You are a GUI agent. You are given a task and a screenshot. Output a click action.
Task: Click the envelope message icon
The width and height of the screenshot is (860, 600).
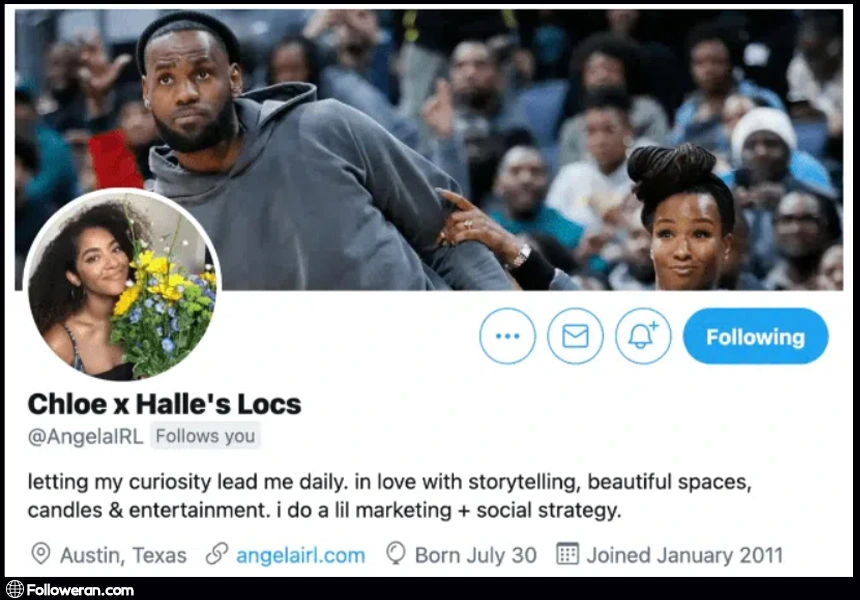coord(575,336)
